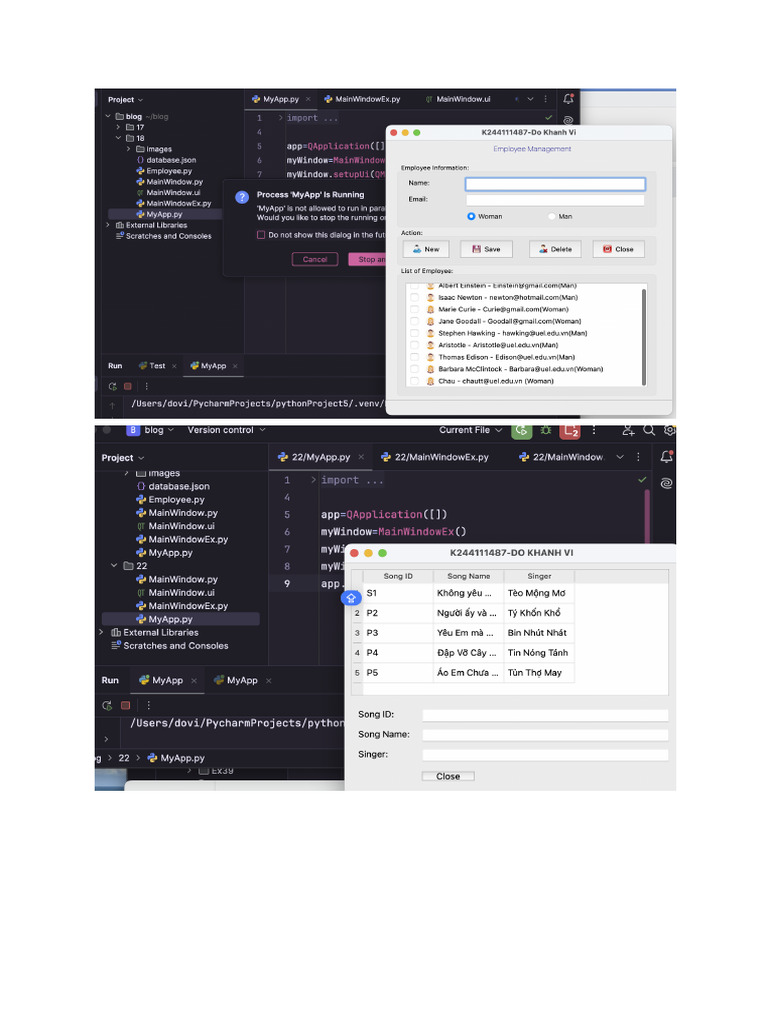Open more options dots in the upper Run panel
Viewport: 768px width, 1024px height.
click(146, 386)
